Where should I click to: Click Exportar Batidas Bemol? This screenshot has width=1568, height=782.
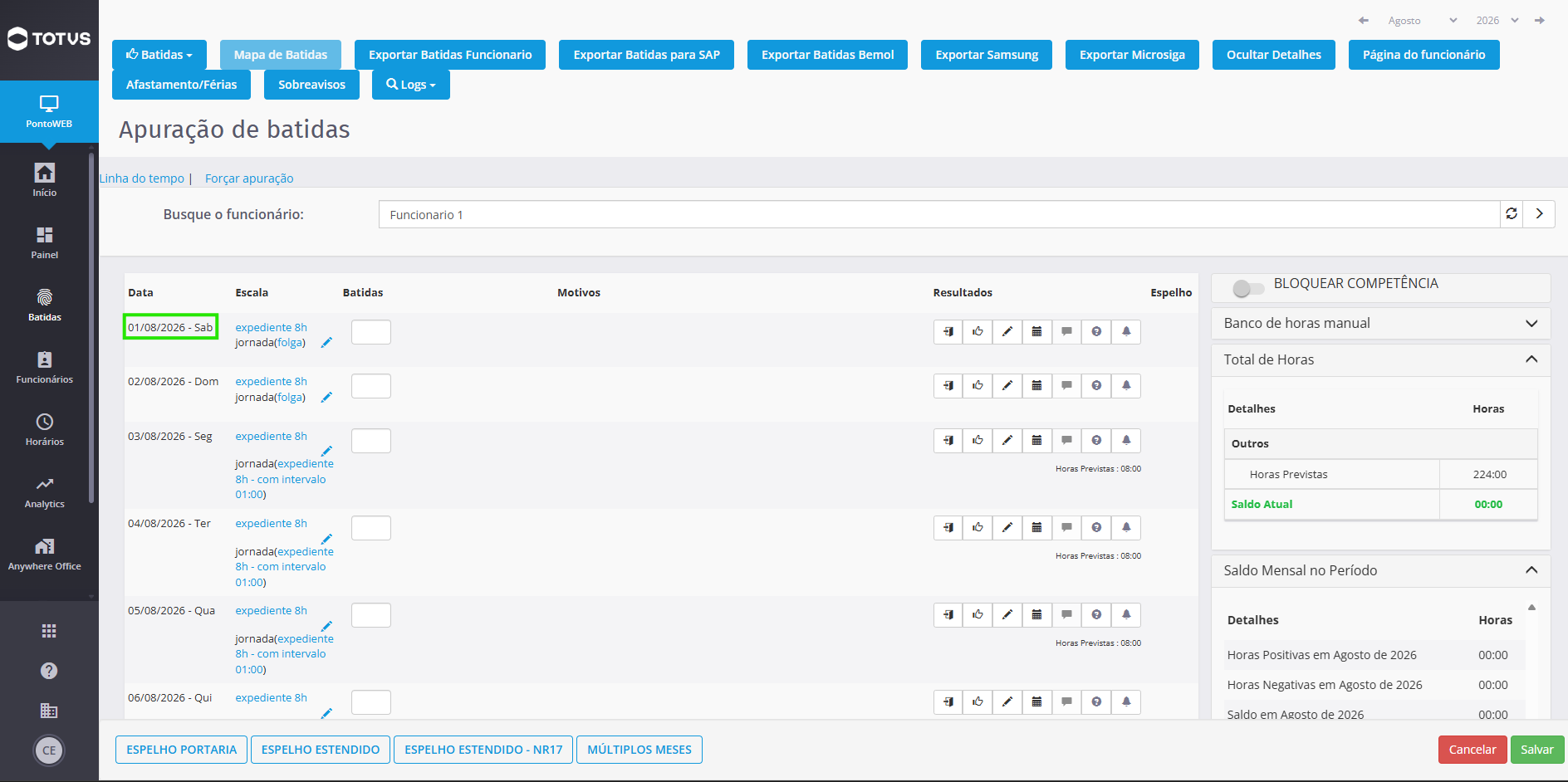point(827,55)
